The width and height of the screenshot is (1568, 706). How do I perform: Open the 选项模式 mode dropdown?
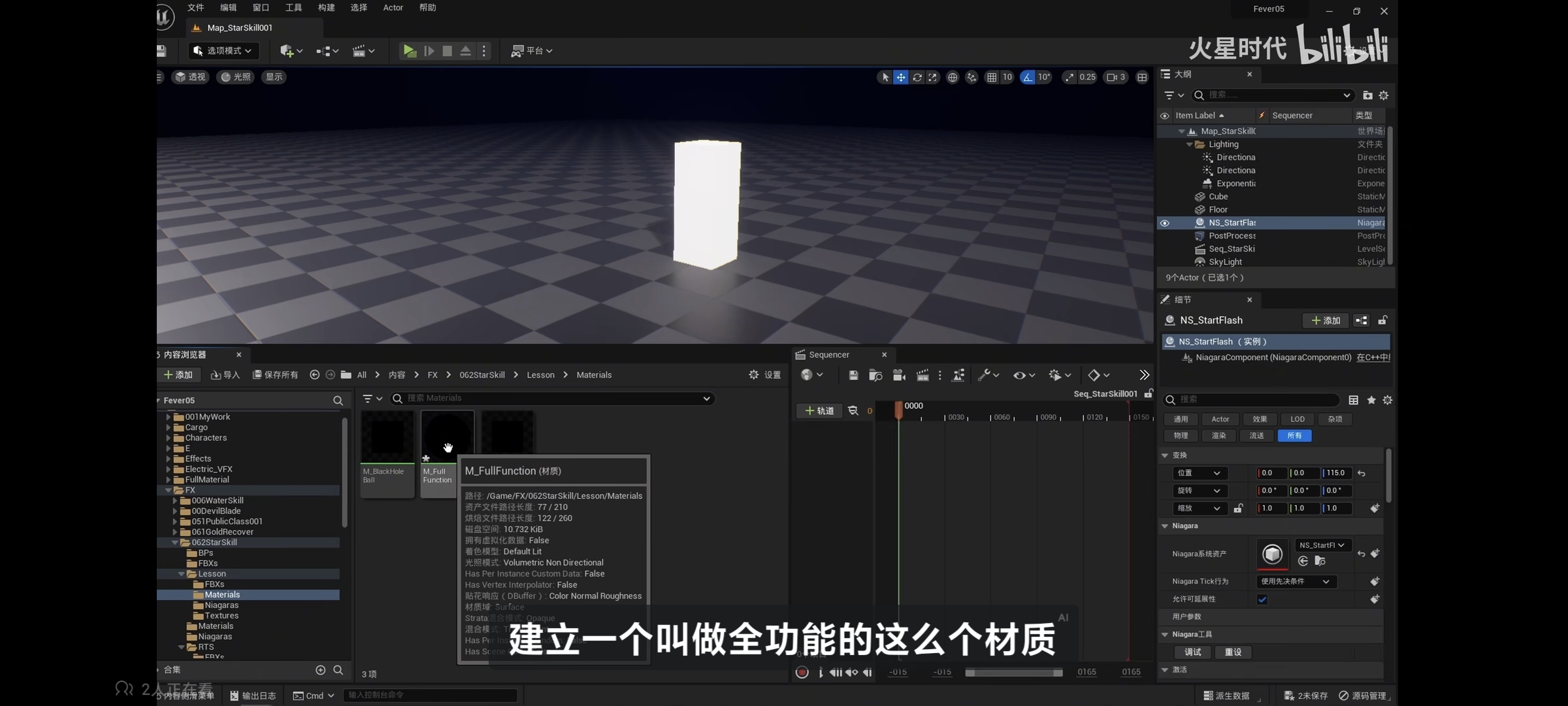click(224, 50)
